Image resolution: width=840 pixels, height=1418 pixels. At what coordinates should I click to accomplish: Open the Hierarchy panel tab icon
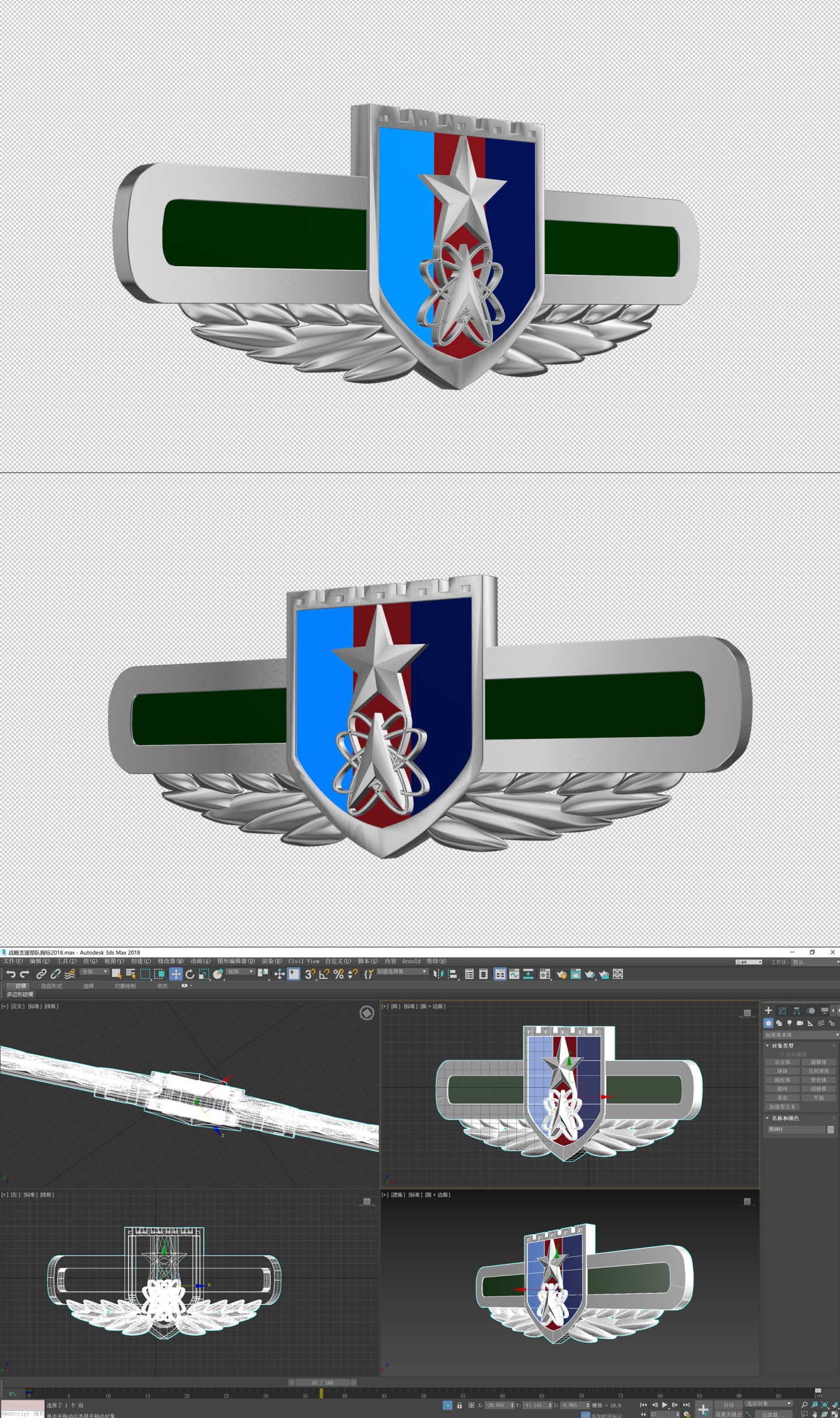point(796,1010)
